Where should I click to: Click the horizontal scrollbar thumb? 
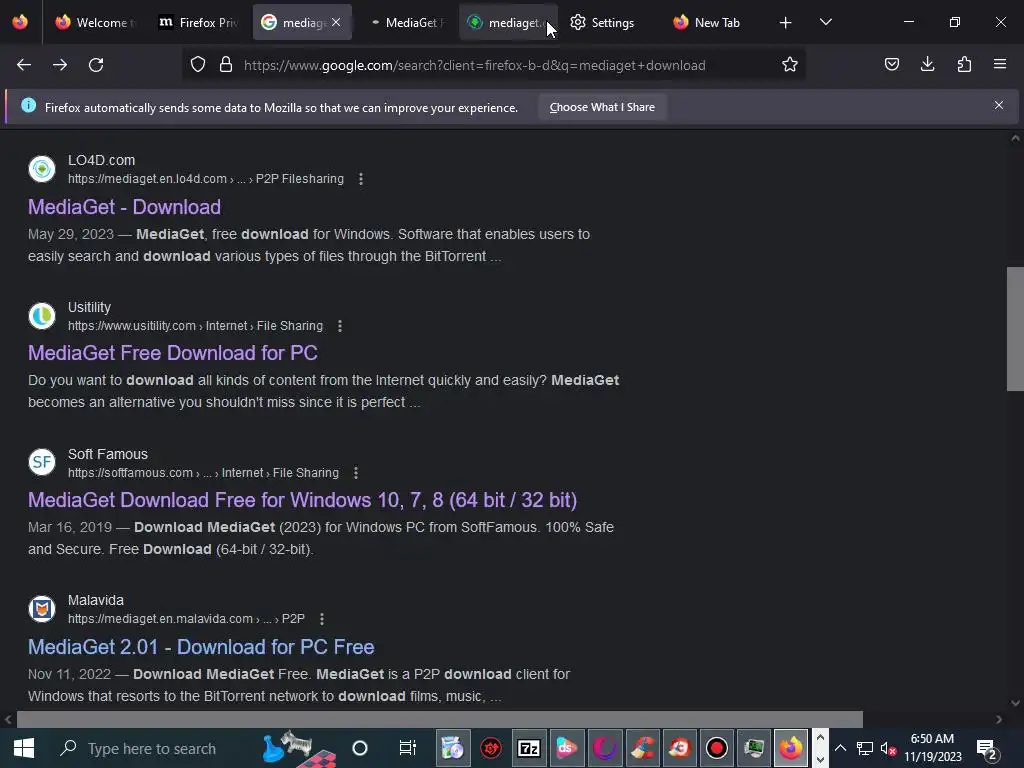click(440, 719)
